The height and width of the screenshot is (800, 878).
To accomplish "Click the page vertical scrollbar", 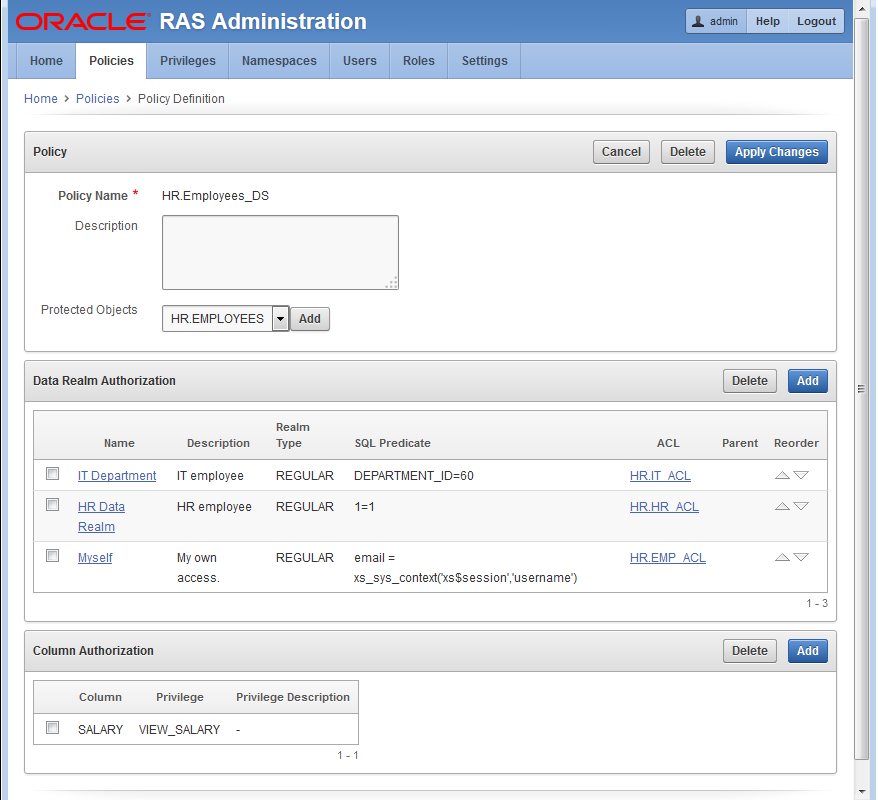I will pyautogui.click(x=862, y=390).
